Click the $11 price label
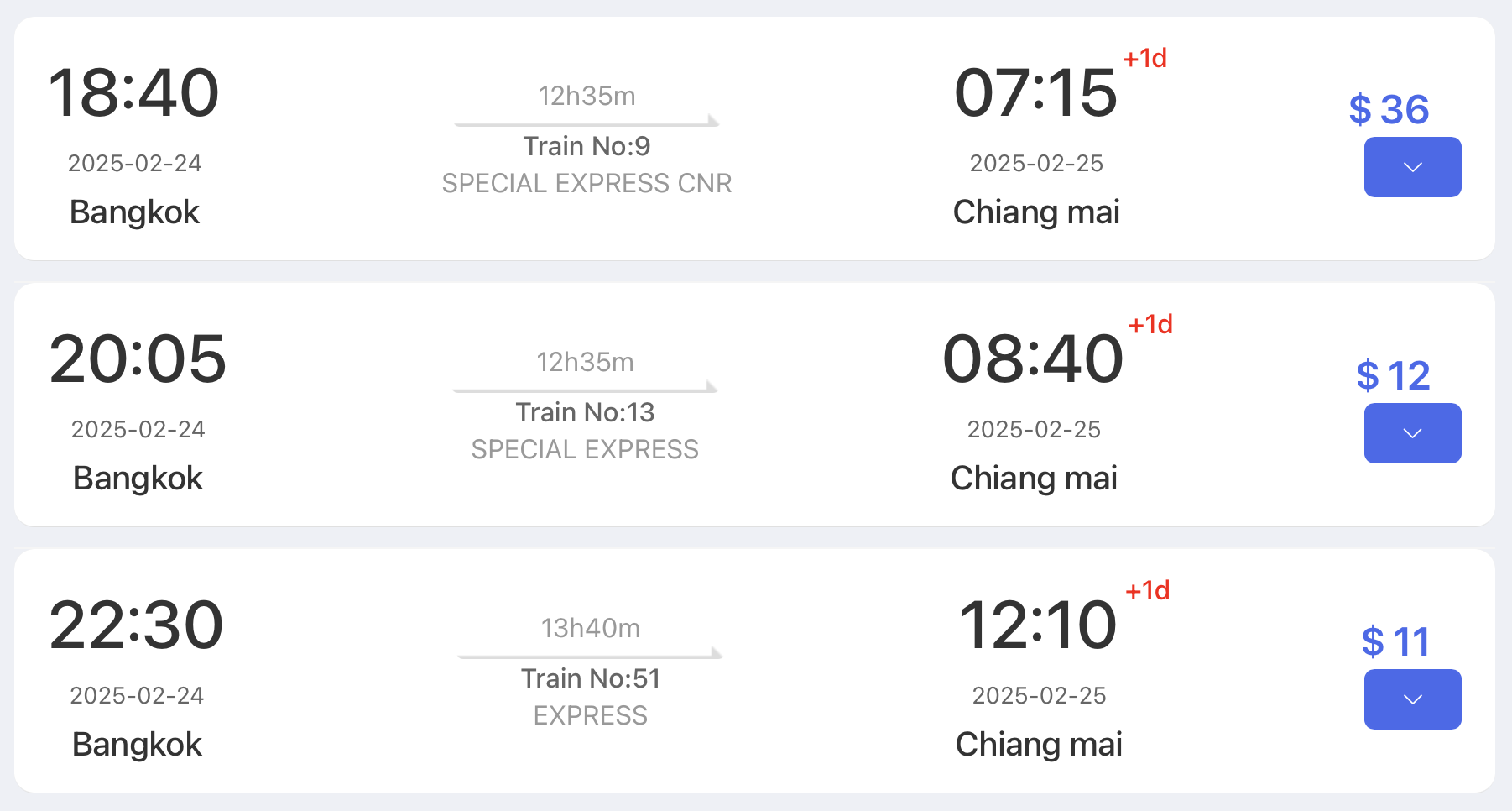1512x811 pixels. click(1395, 642)
